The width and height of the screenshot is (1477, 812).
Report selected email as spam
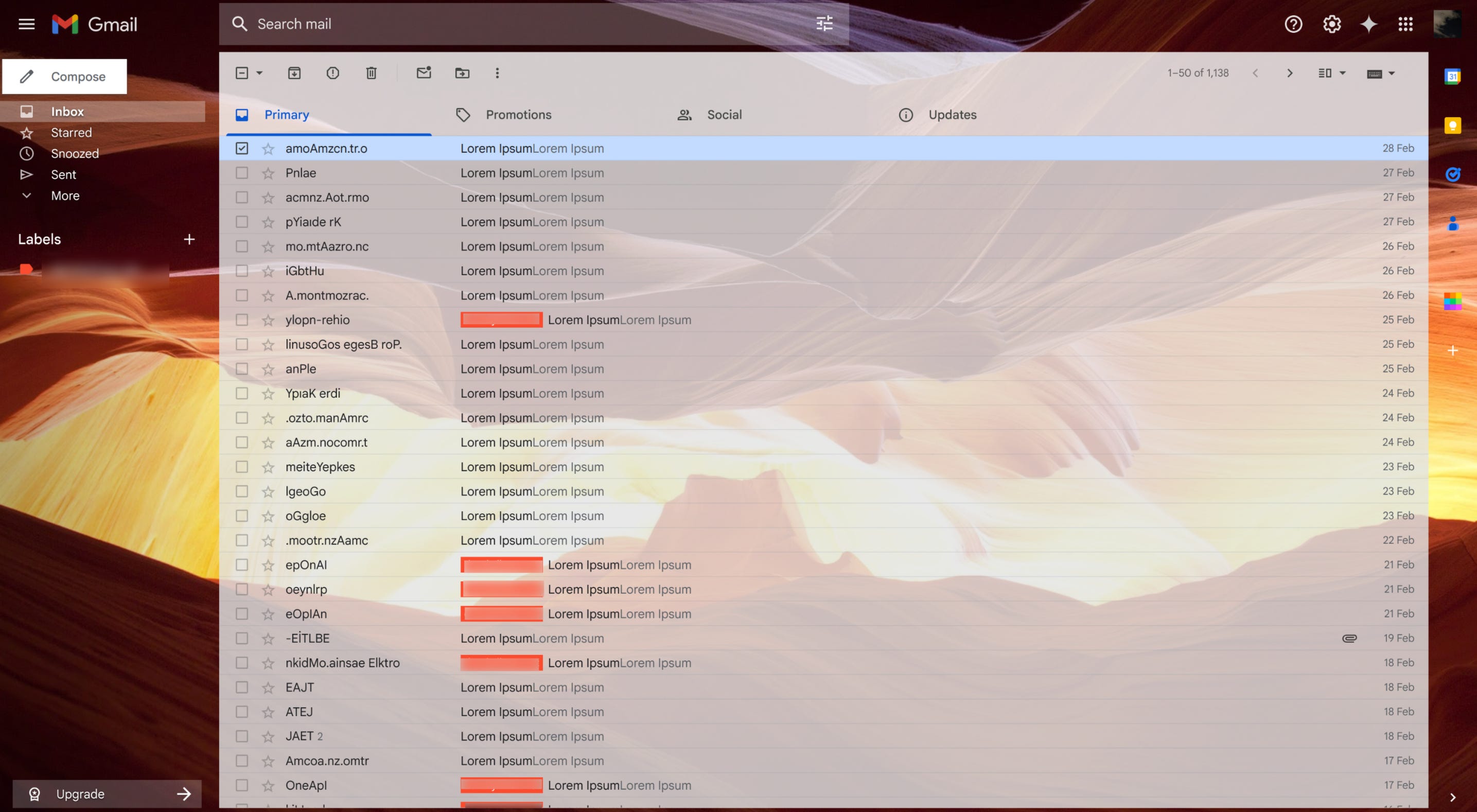(x=332, y=73)
